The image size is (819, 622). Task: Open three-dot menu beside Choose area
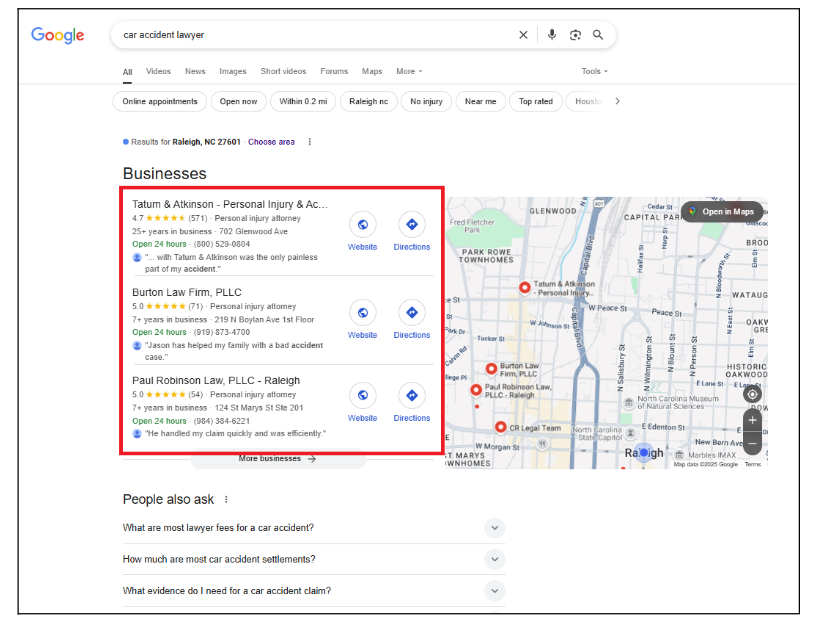[310, 142]
